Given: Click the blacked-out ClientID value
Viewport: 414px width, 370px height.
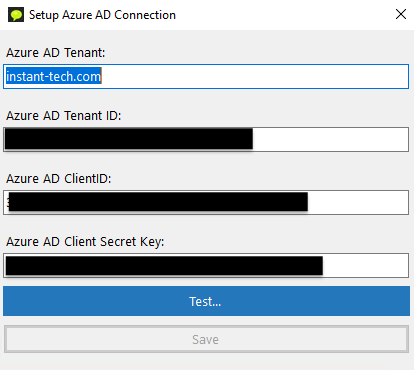Looking at the screenshot, I should pyautogui.click(x=158, y=202).
